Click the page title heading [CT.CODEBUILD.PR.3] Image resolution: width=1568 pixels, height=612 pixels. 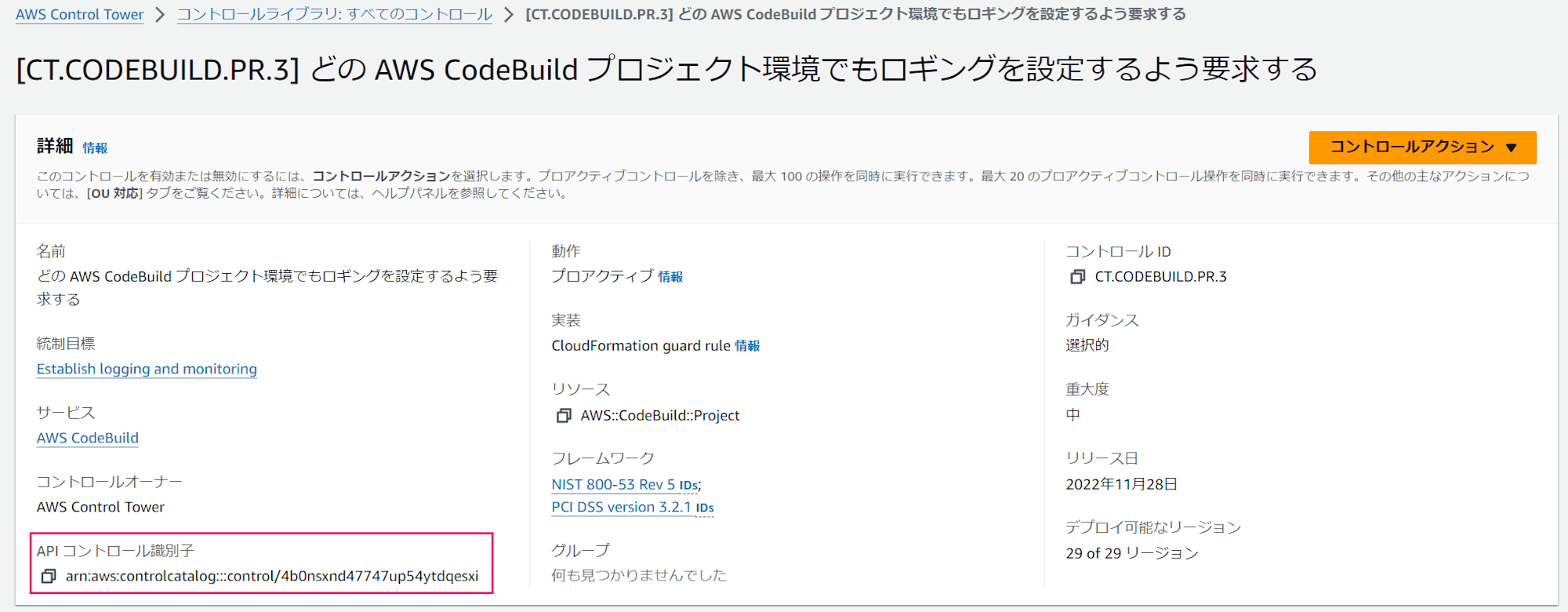[666, 70]
